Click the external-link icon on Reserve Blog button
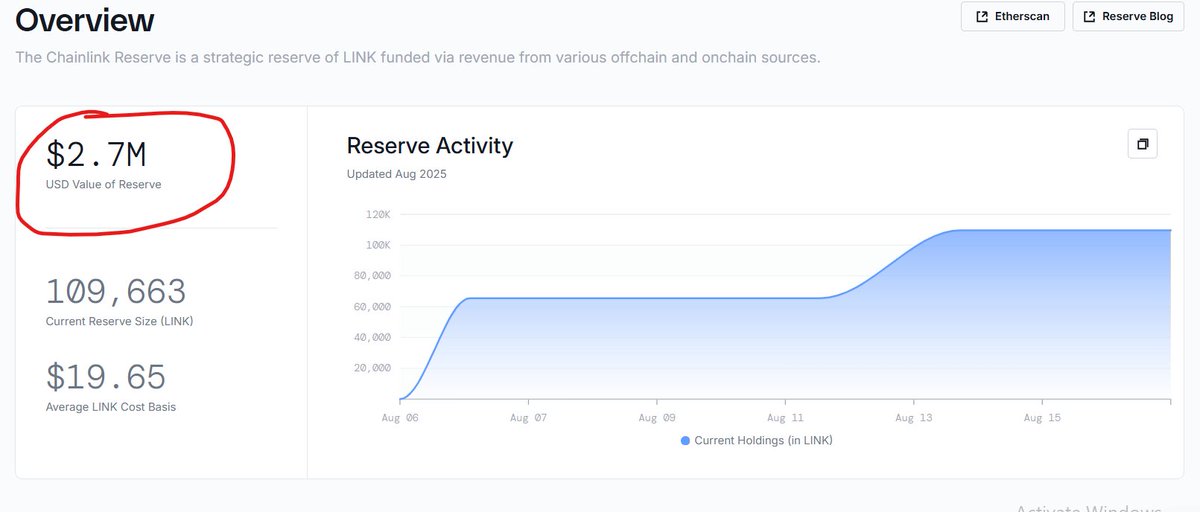1200x512 pixels. click(1090, 17)
